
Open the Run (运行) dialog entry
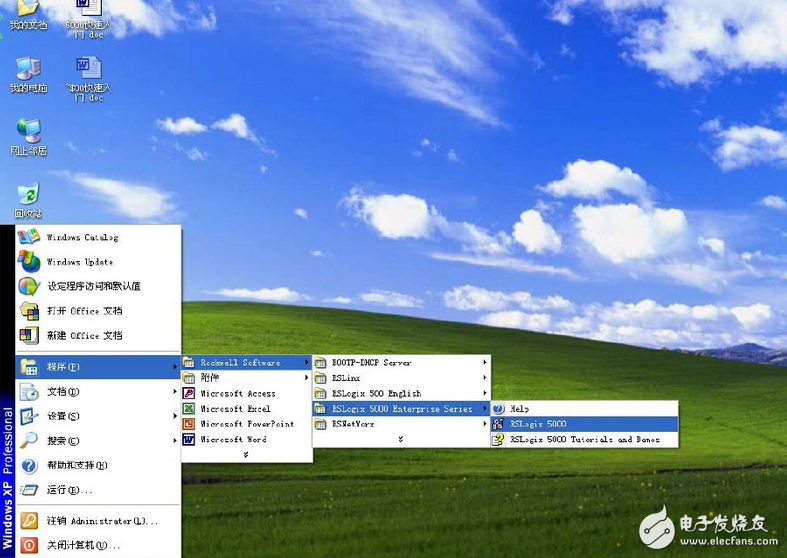pyautogui.click(x=70, y=490)
